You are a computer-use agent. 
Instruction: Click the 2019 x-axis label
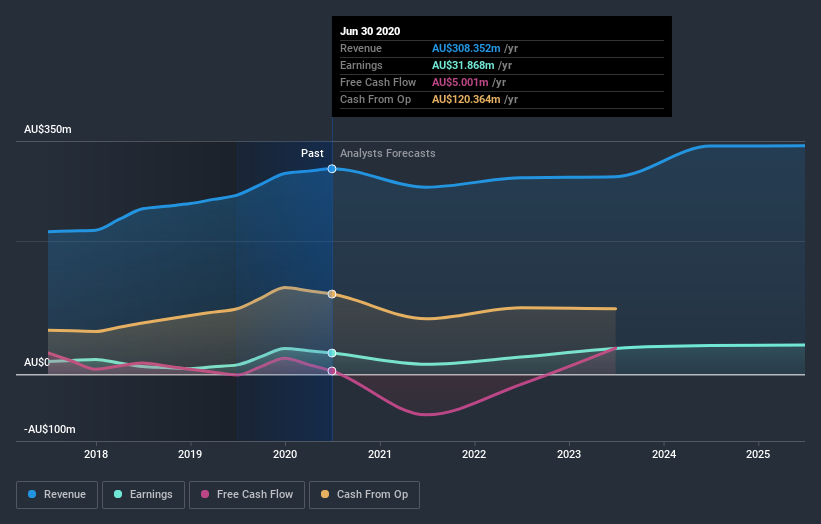click(x=190, y=454)
